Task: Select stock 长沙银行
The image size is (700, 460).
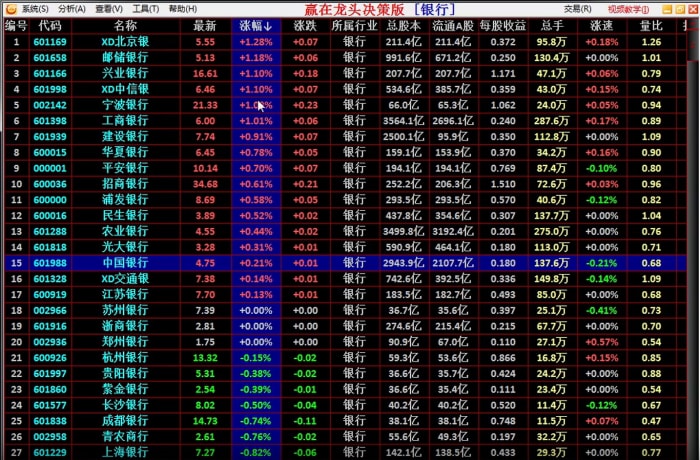Action: coord(125,405)
